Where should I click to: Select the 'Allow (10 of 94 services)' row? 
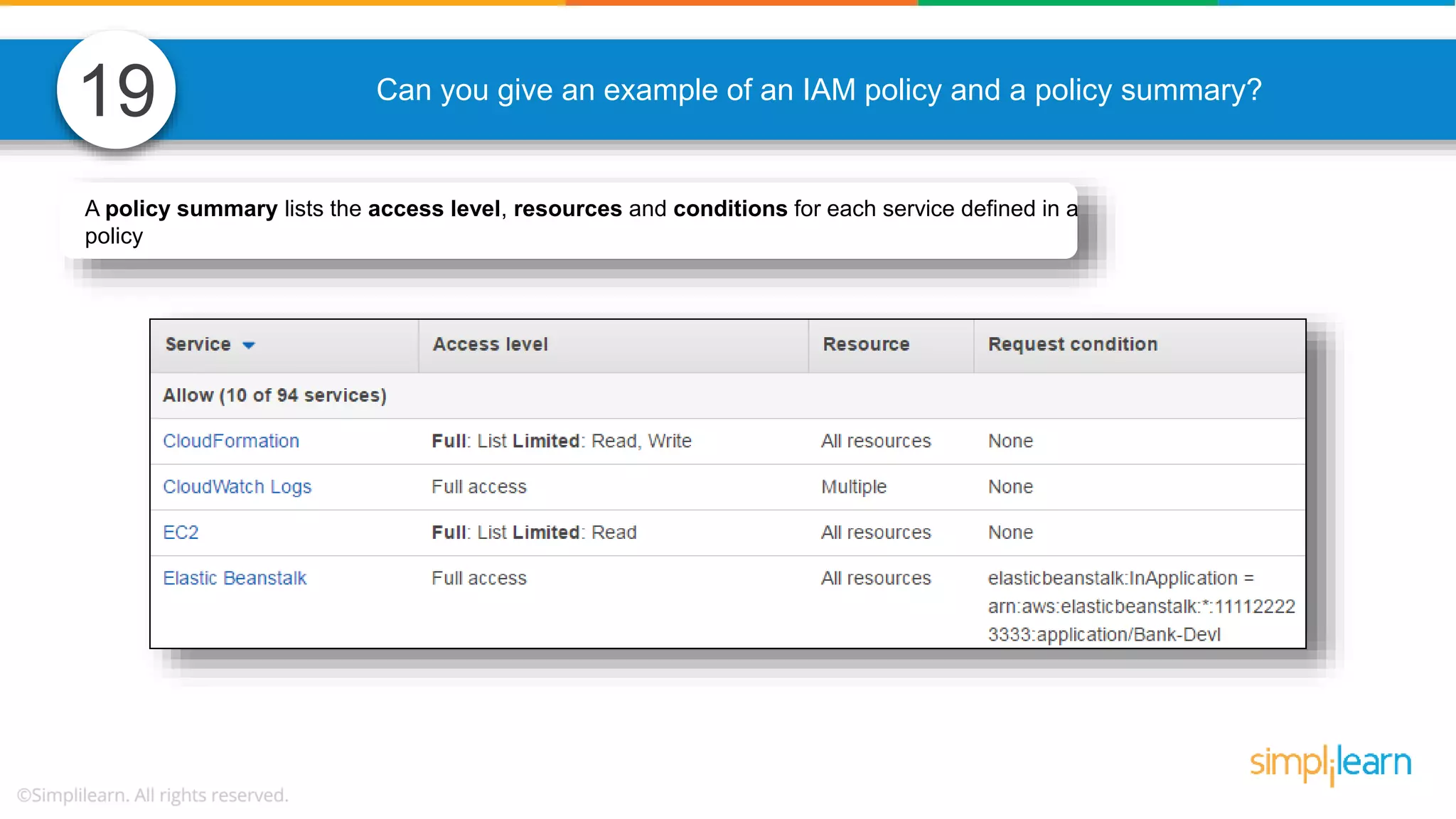728,395
